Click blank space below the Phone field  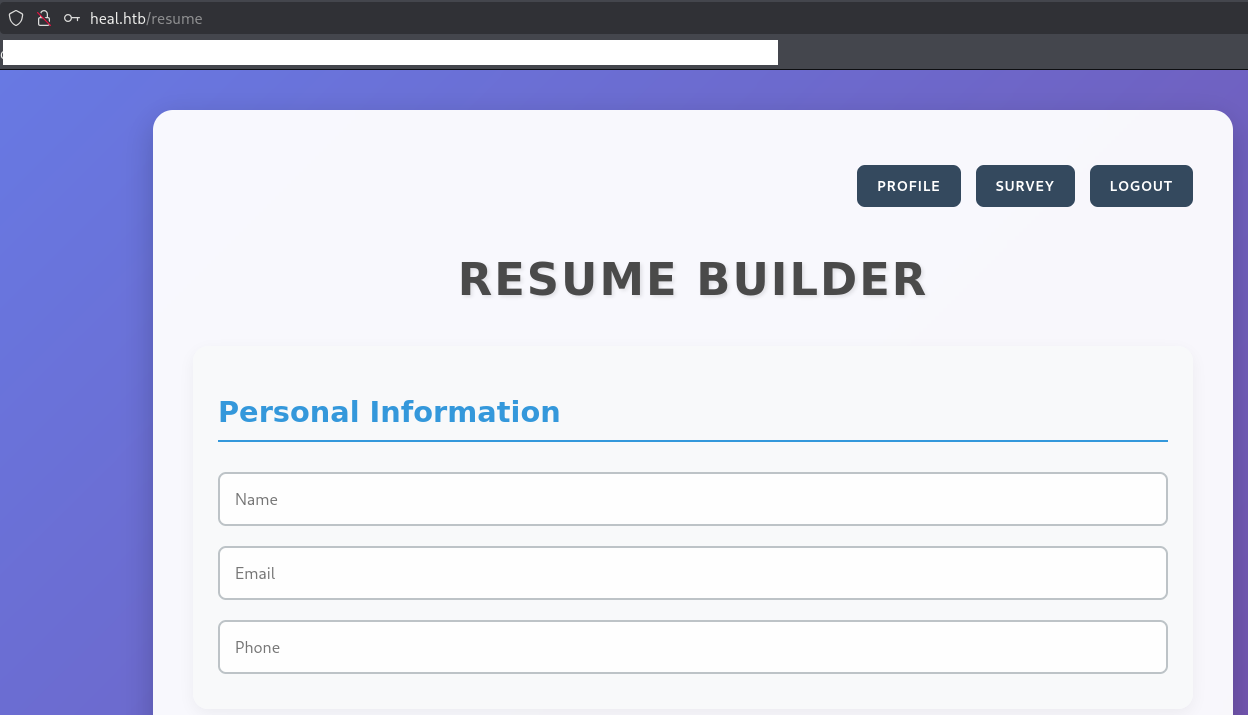pos(692,691)
